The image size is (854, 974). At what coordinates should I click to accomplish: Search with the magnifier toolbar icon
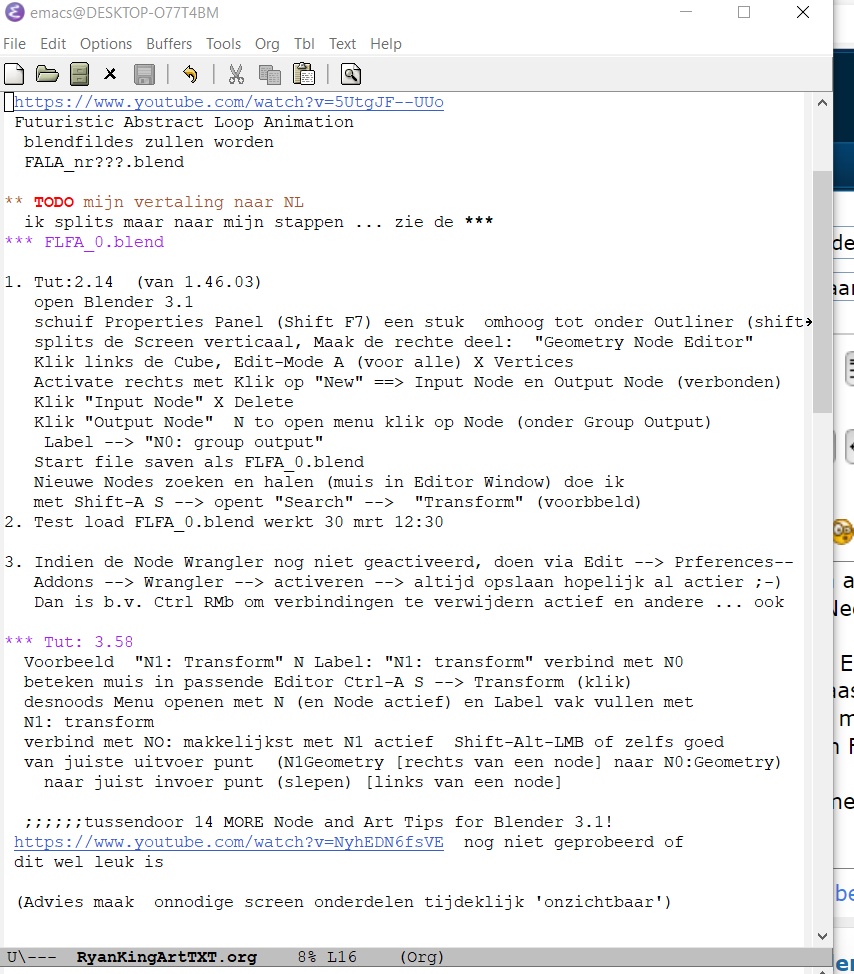[350, 75]
